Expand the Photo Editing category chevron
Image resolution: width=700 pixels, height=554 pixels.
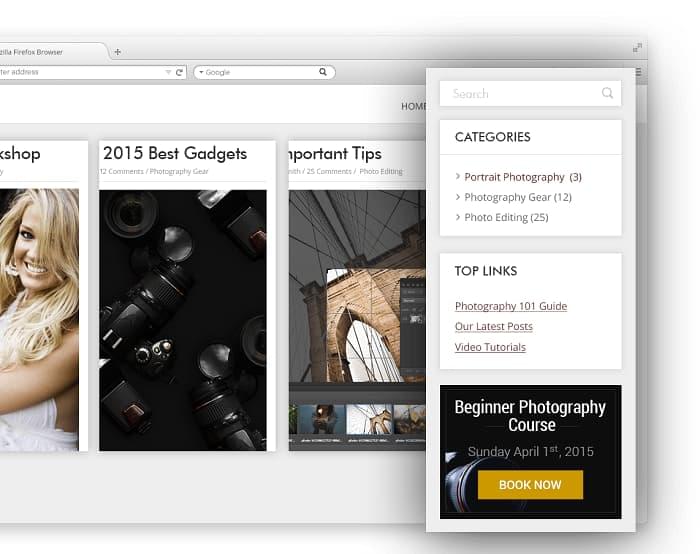coord(458,217)
